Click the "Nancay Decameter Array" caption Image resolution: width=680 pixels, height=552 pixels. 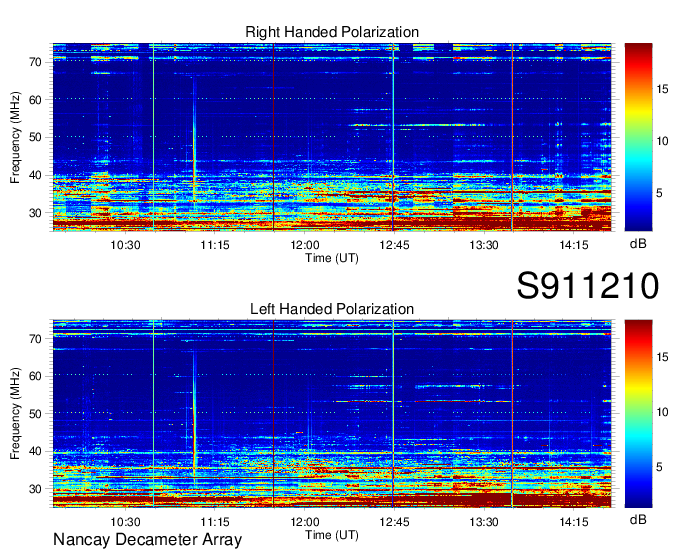pos(147,540)
